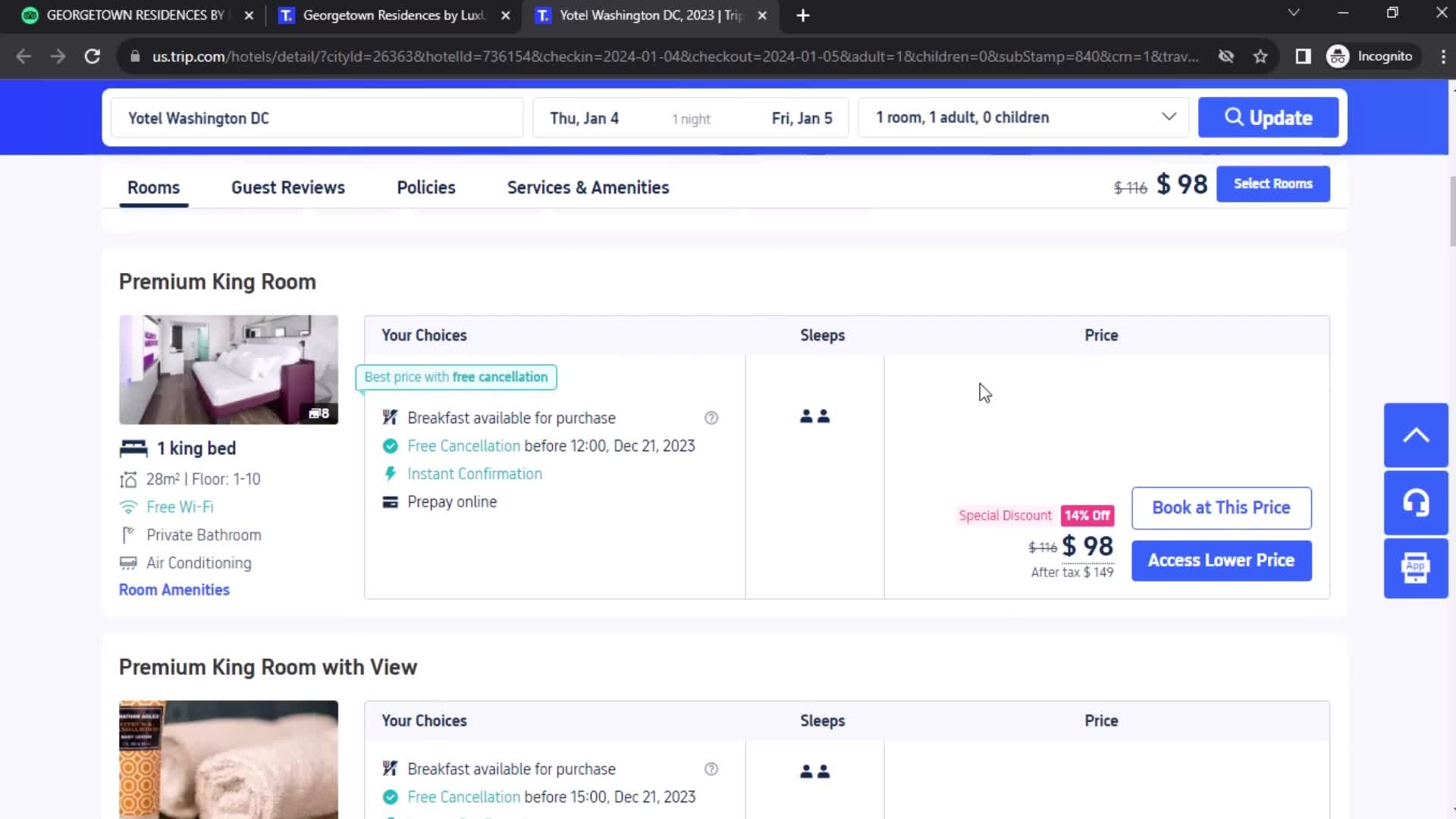
Task: Open the tab search dropdown arrow
Action: [x=1294, y=13]
